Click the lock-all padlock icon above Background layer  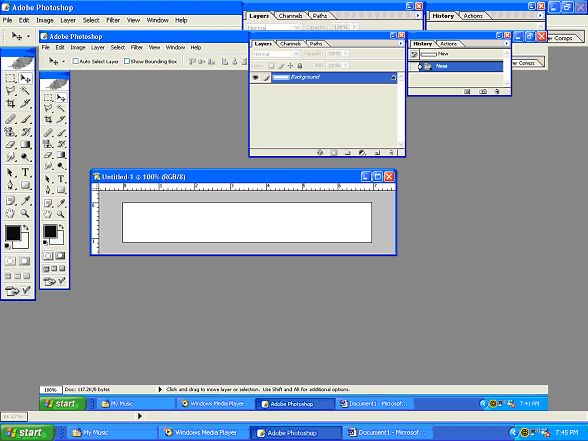click(300, 66)
